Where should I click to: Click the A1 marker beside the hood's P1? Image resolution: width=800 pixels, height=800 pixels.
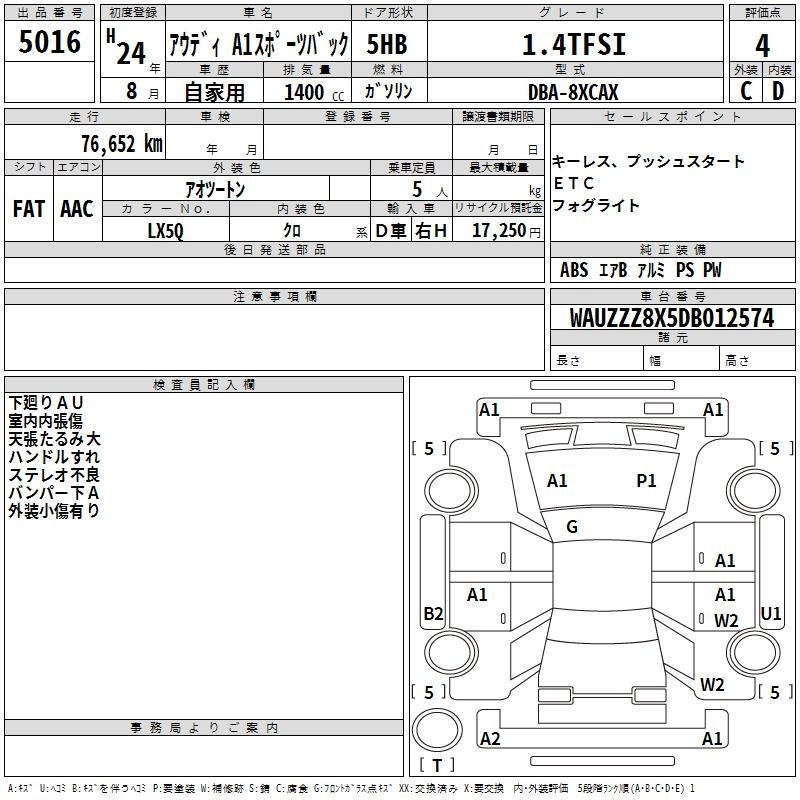click(x=557, y=481)
